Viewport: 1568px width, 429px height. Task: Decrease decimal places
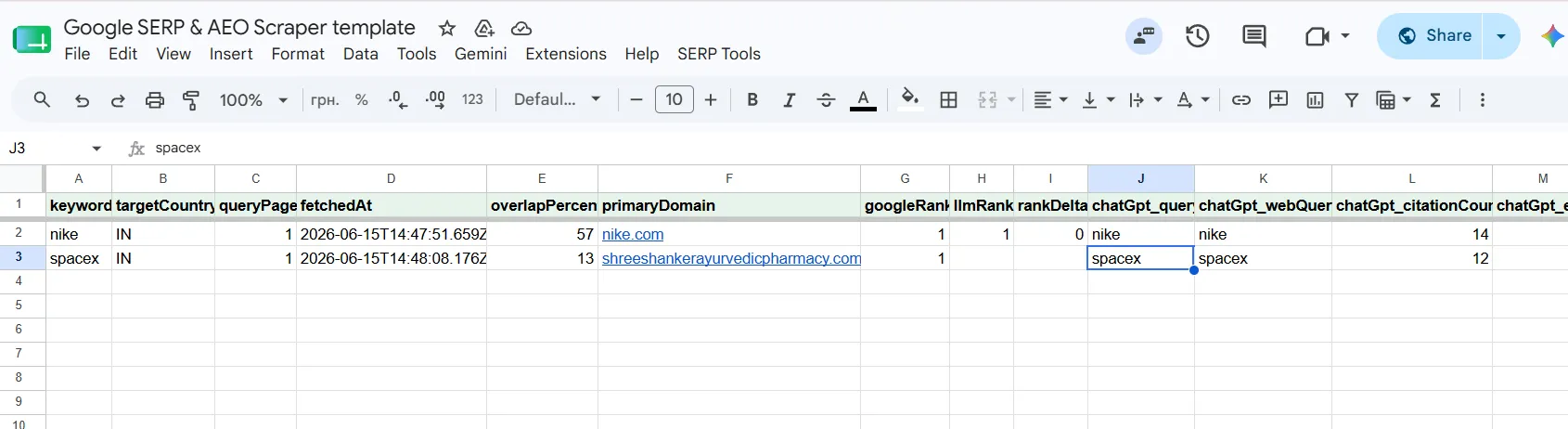coord(398,100)
